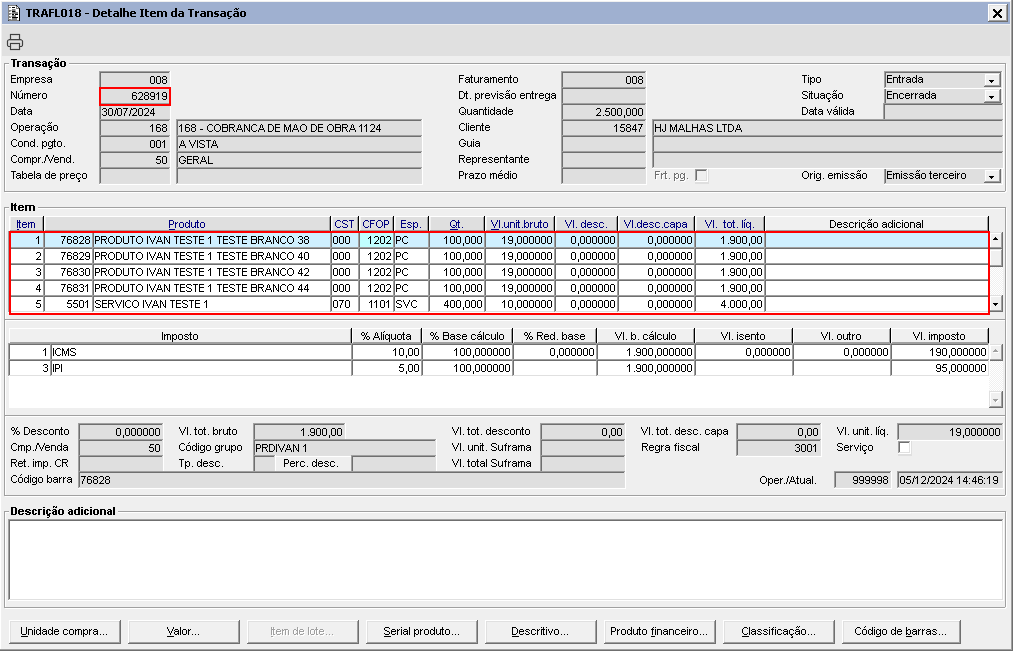
Task: Click the printer icon in toolbar
Action: 15,42
